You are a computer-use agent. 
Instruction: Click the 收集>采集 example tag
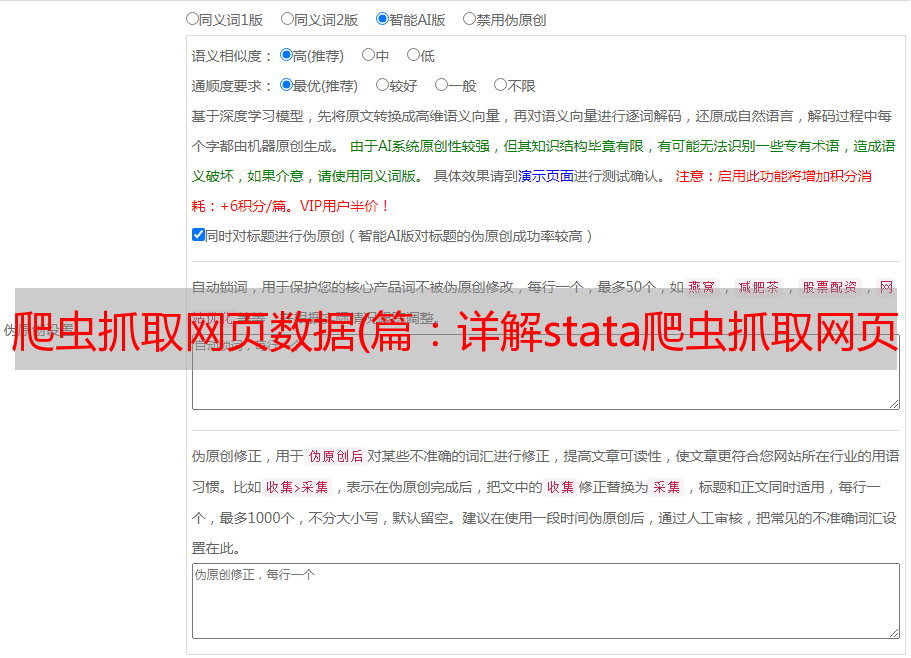[x=297, y=487]
